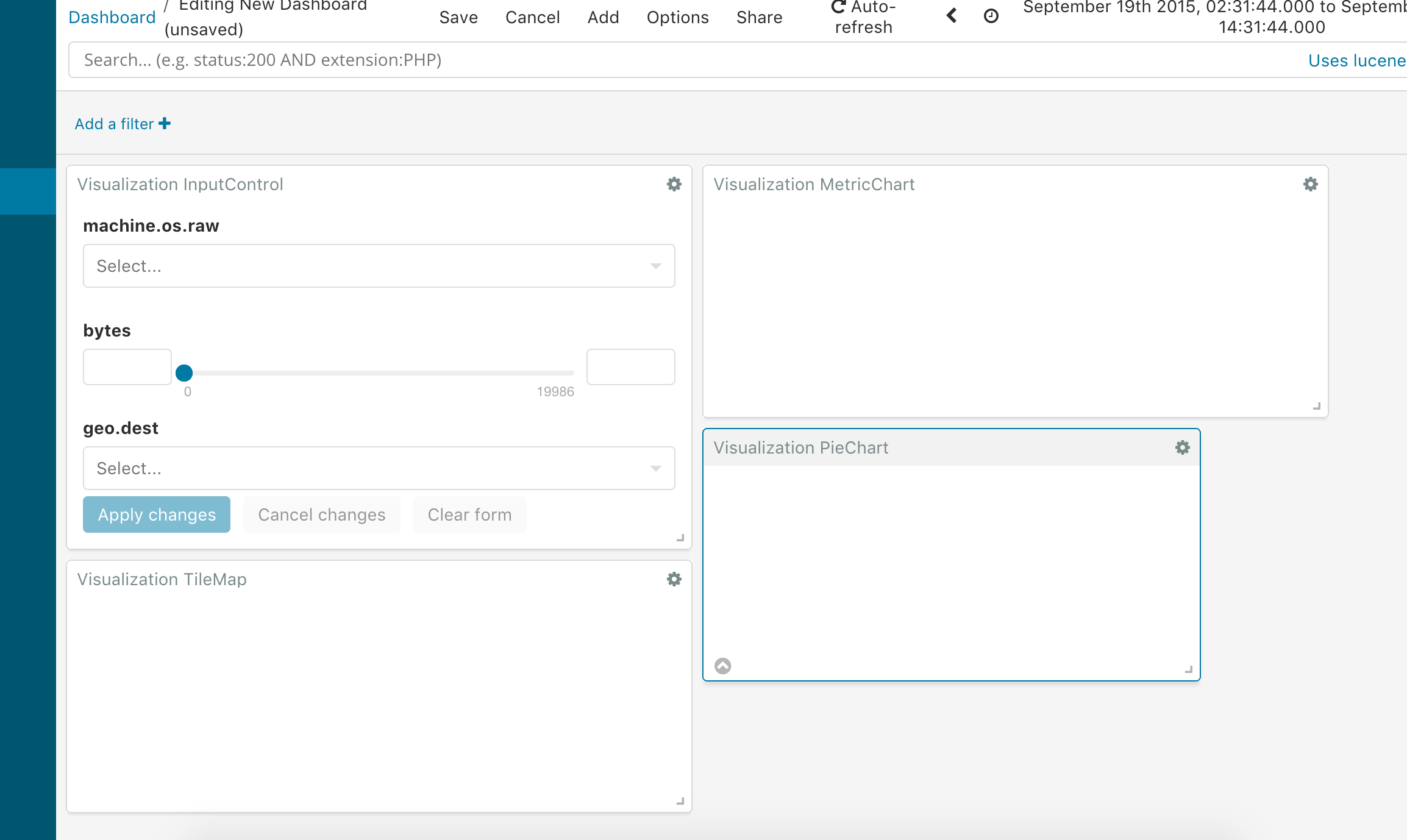The image size is (1407, 840).
Task: Click the Clear form button
Action: pyautogui.click(x=469, y=514)
